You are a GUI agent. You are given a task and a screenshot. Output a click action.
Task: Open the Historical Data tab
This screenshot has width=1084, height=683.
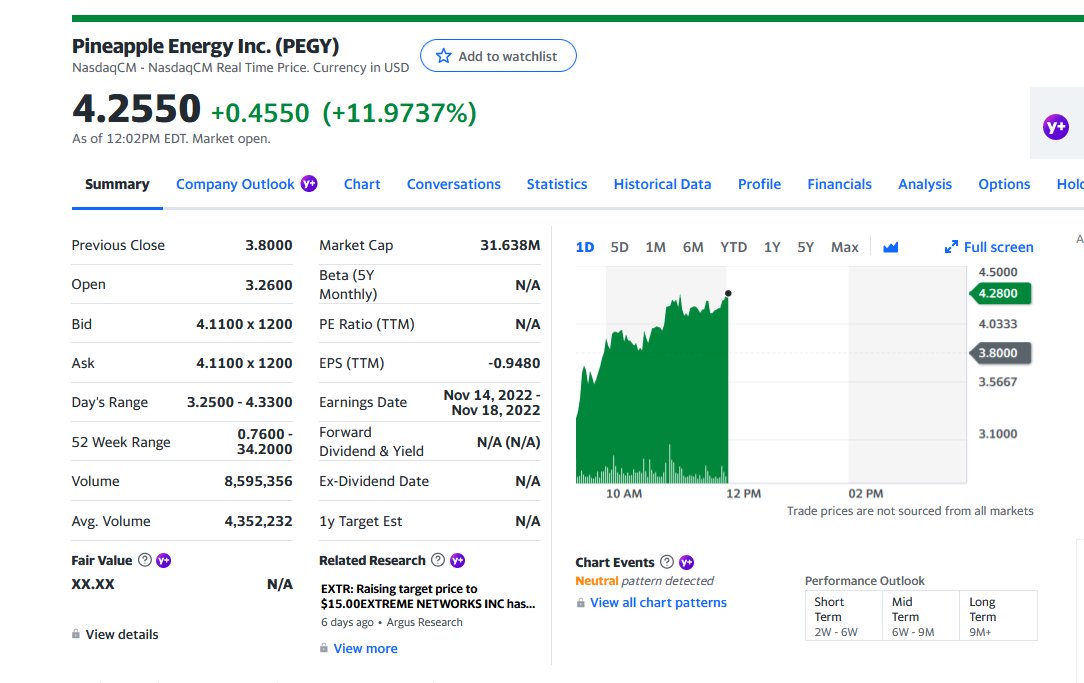pos(662,185)
